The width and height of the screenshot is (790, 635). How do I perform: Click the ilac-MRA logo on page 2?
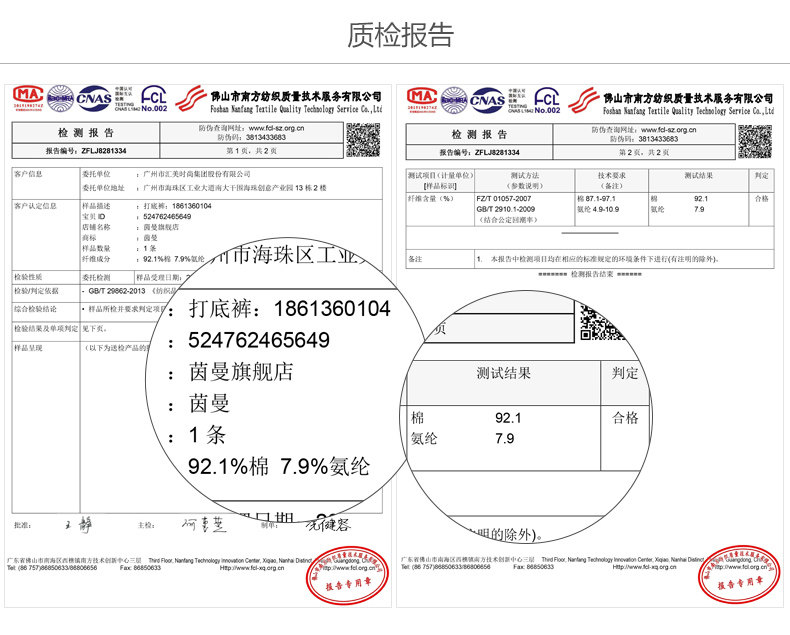(454, 100)
